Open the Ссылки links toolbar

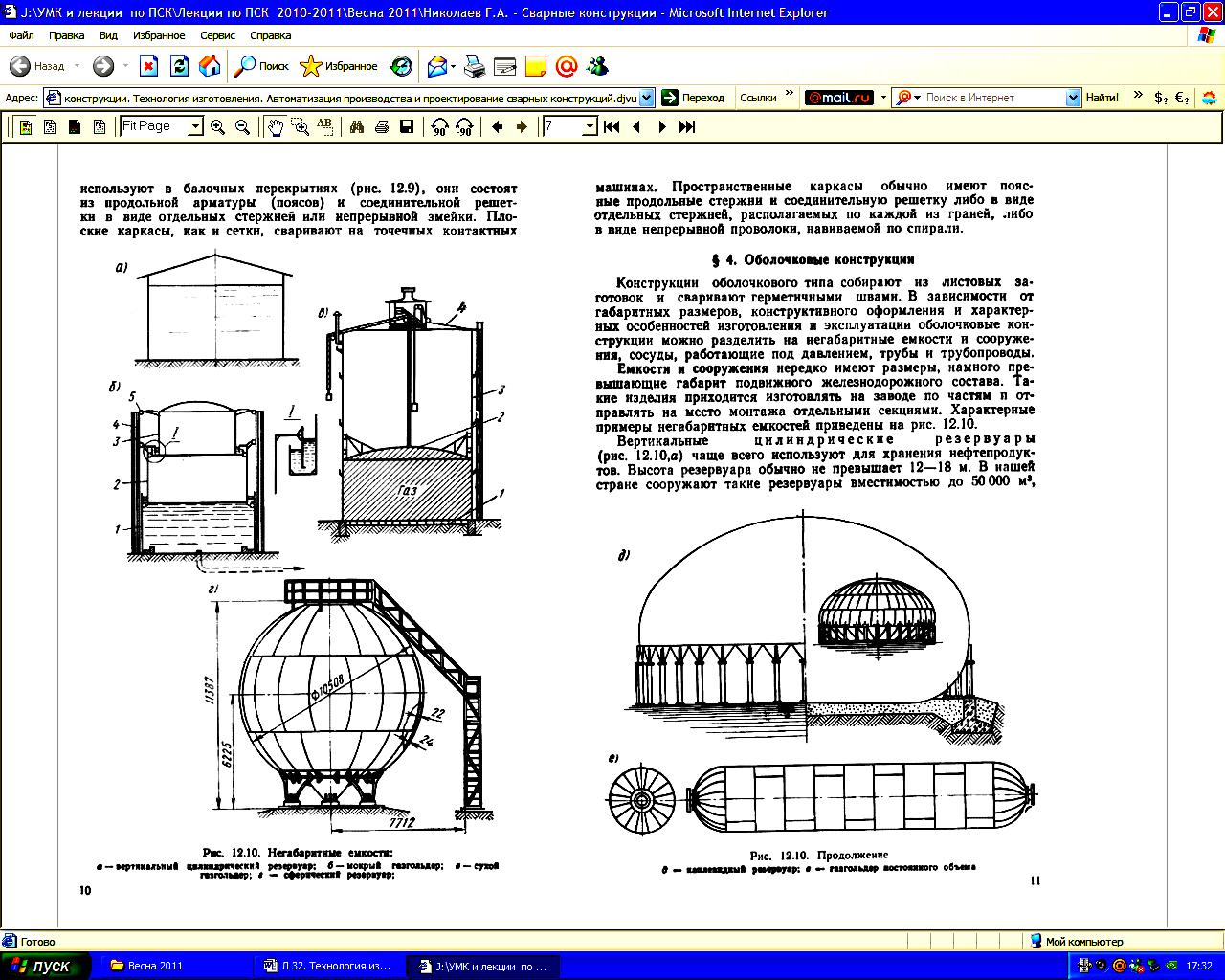pos(758,98)
